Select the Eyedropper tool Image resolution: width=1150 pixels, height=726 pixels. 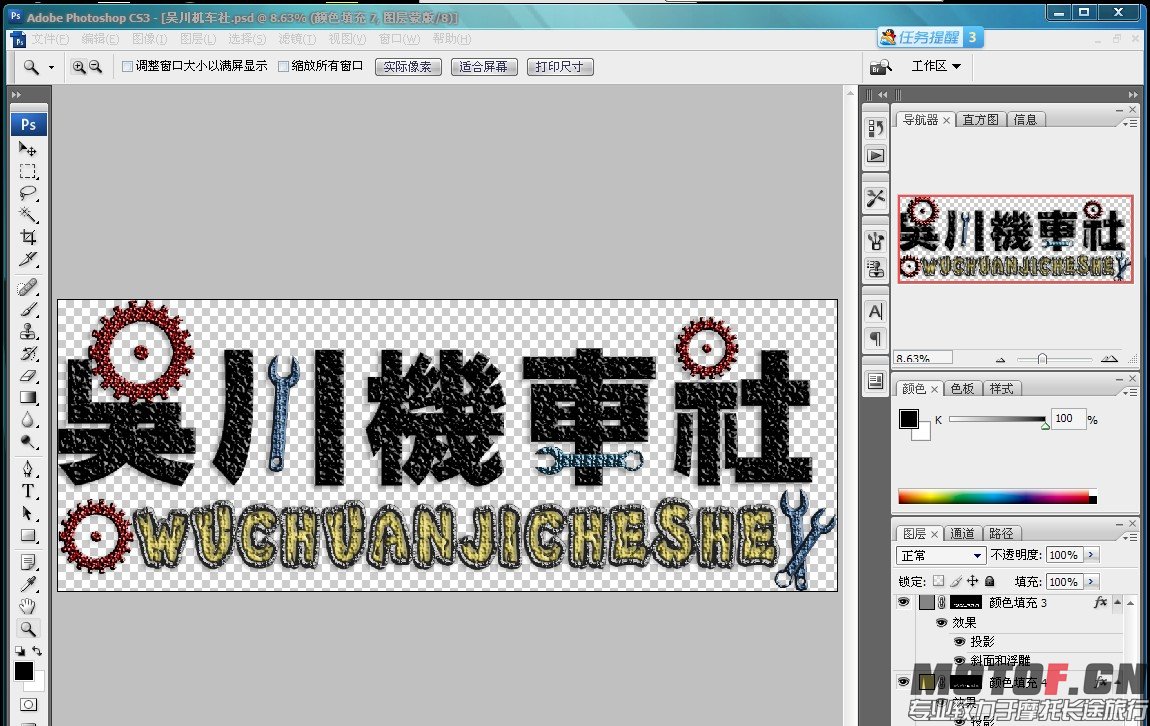[x=28, y=584]
